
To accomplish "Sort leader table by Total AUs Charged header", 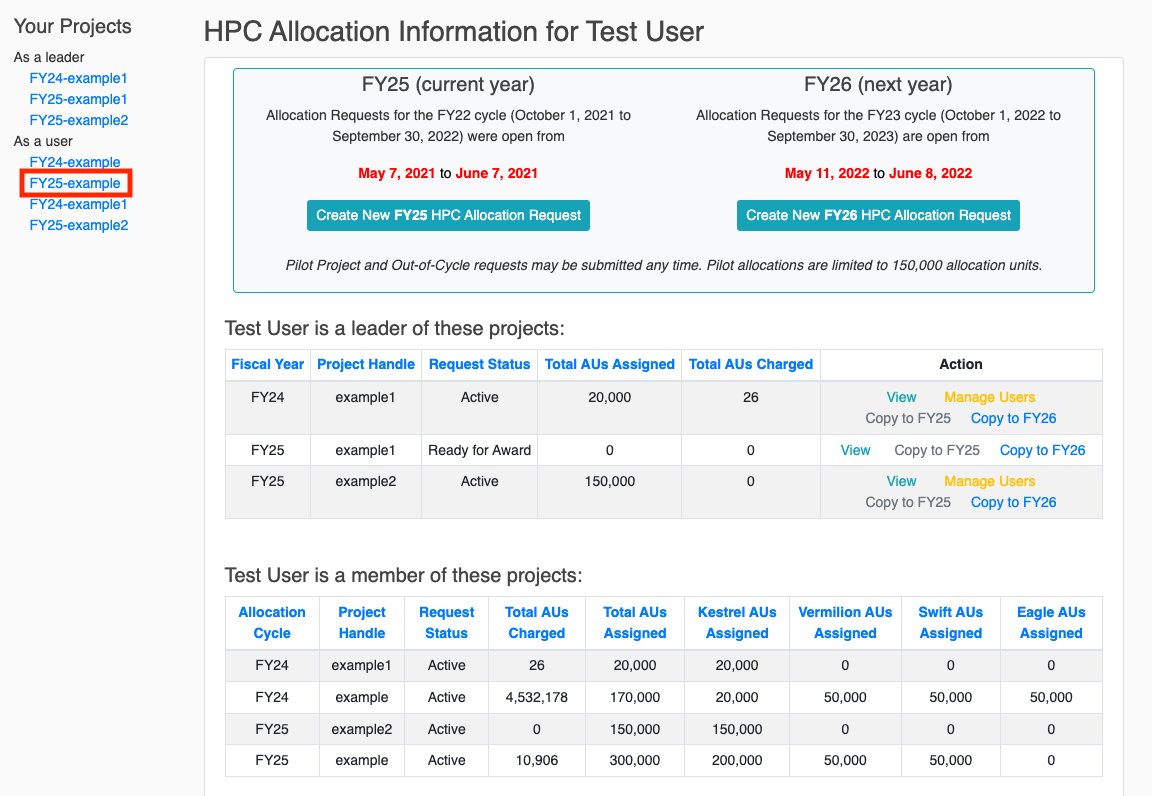I will coord(750,364).
